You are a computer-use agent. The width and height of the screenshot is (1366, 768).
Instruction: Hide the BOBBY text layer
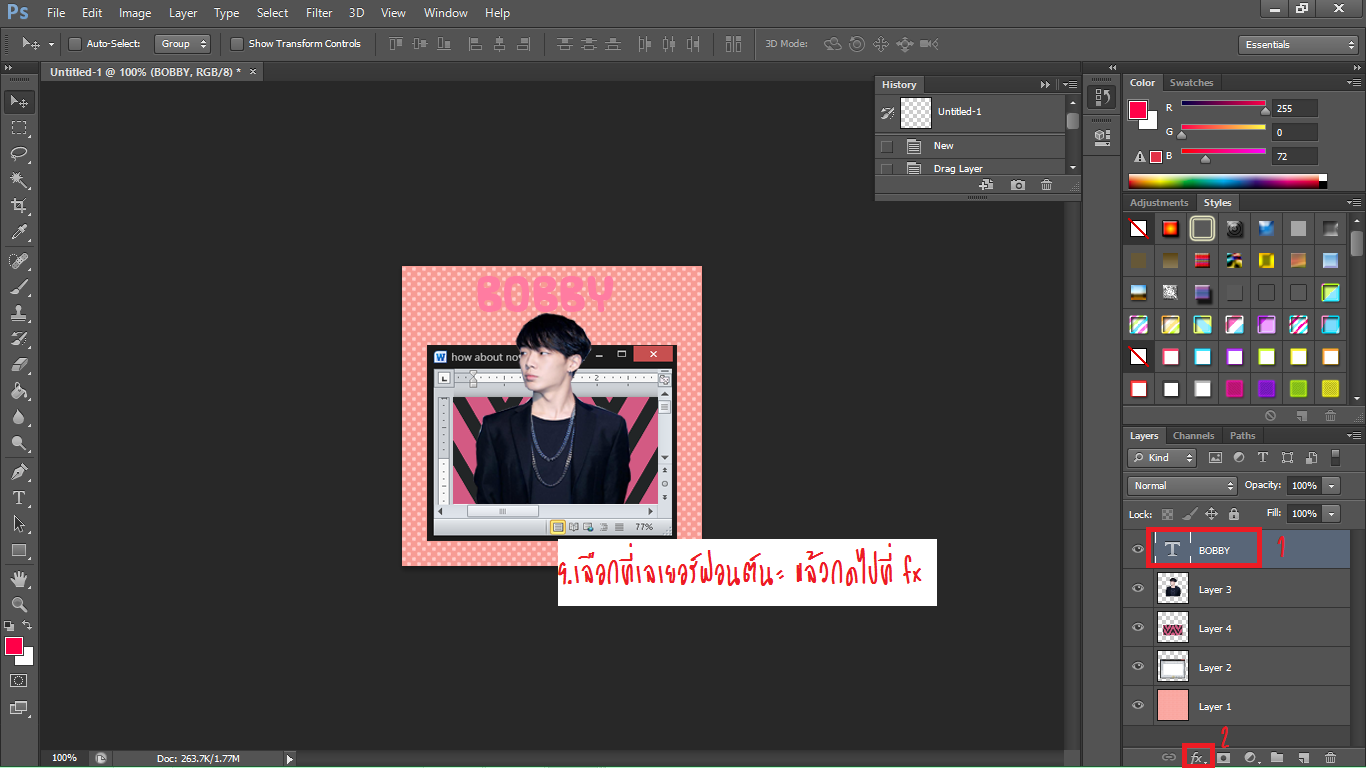[1138, 550]
